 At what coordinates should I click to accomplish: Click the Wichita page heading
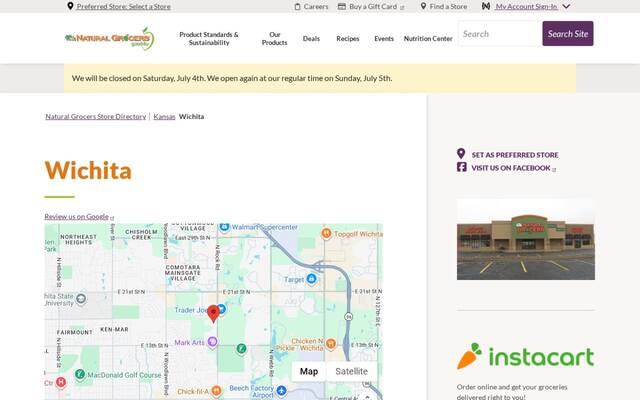point(88,170)
